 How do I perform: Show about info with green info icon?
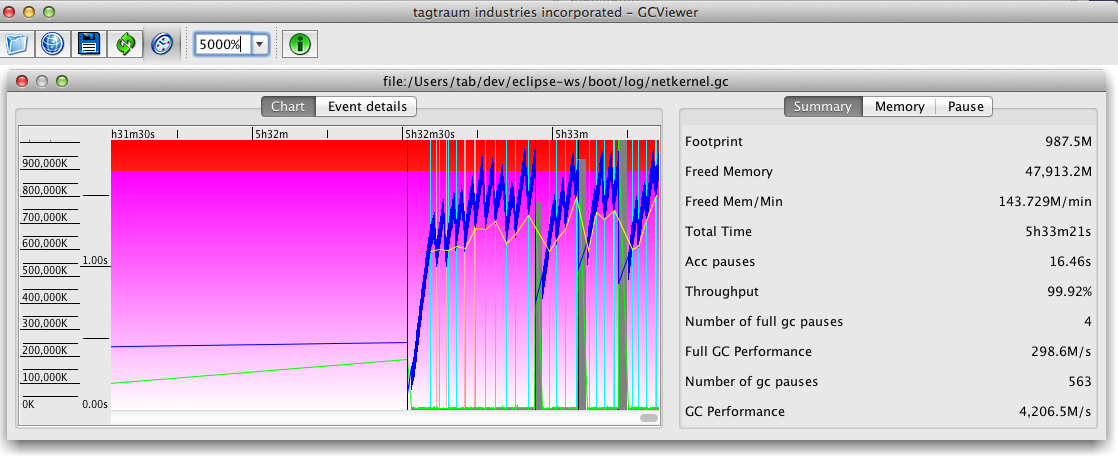tap(299, 44)
